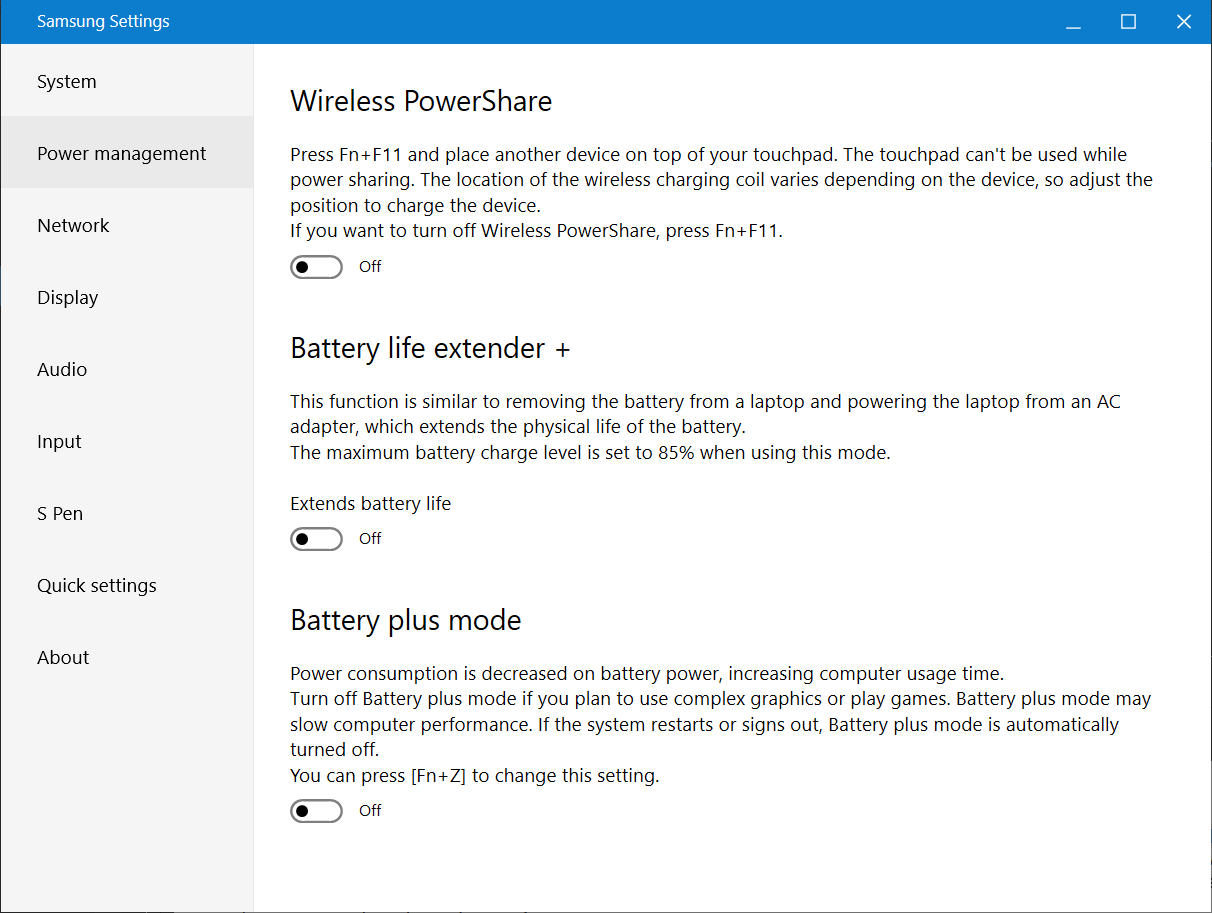The height and width of the screenshot is (913, 1212).
Task: Click the Battery life extender + heading
Action: 430,348
